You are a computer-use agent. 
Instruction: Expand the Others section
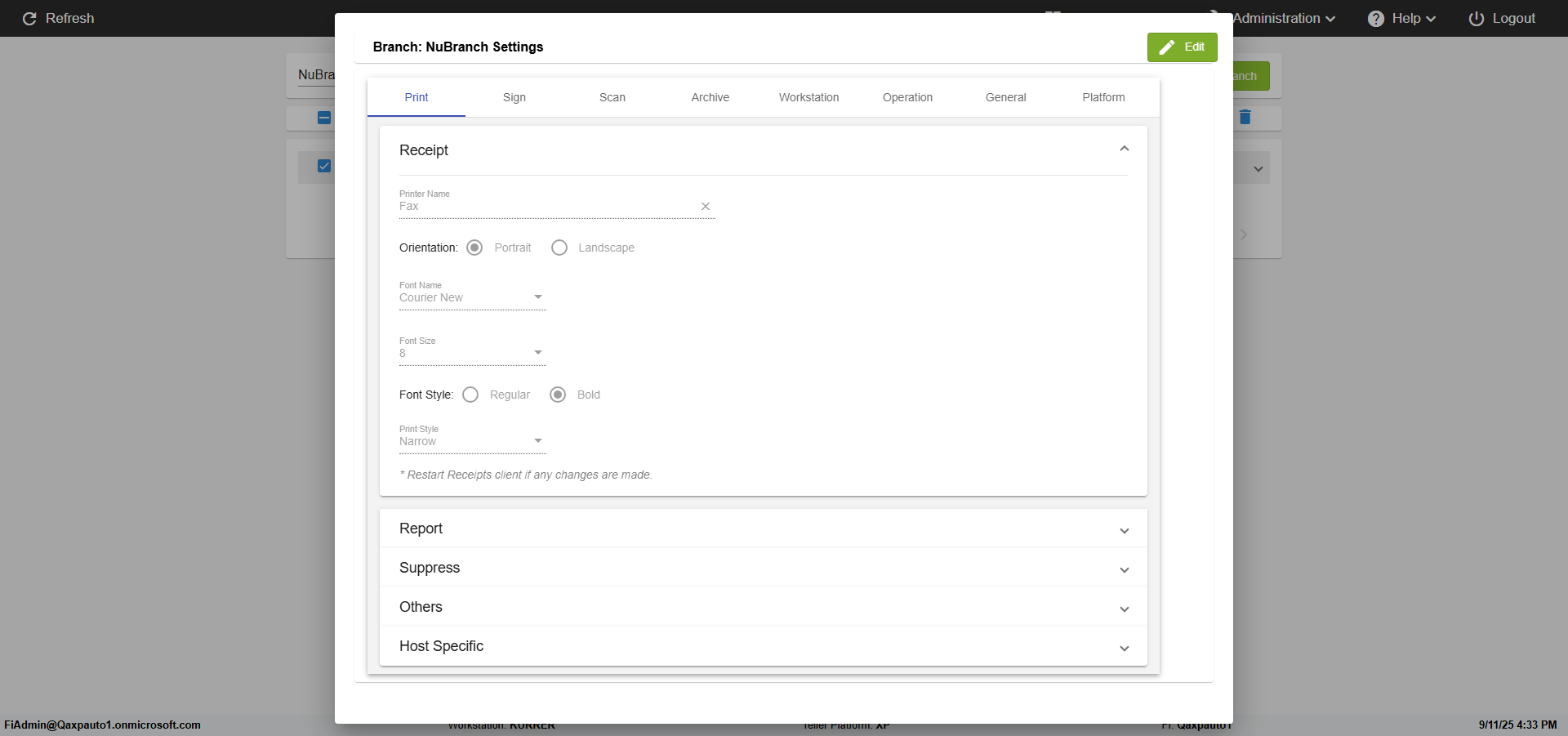(764, 607)
